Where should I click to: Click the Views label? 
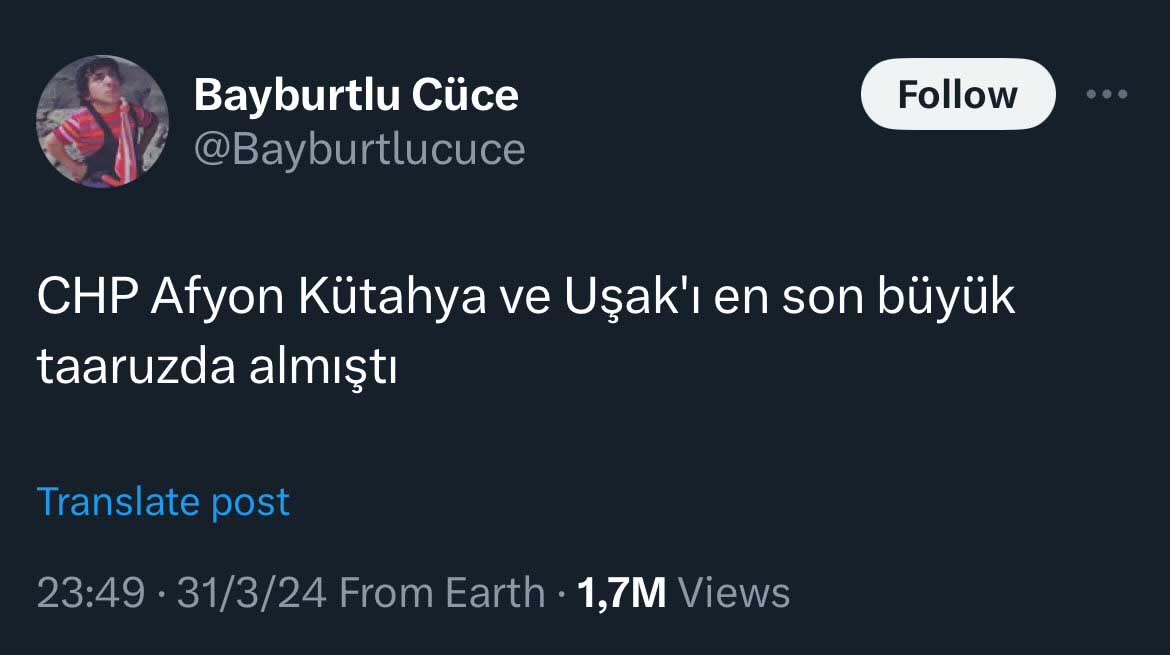click(734, 593)
